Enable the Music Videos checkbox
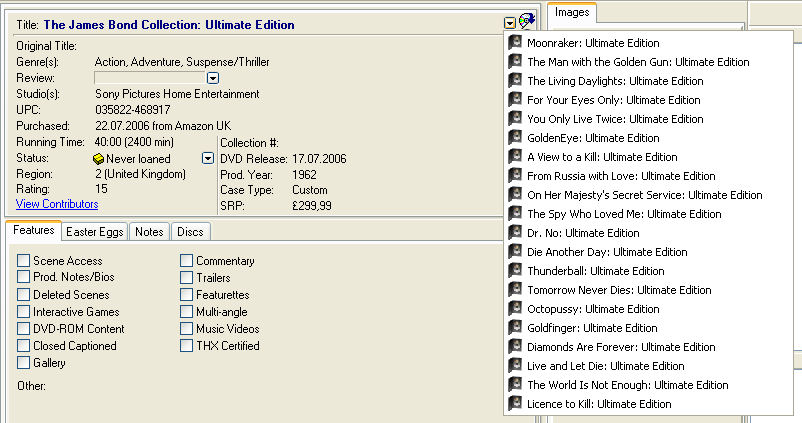This screenshot has height=423, width=802. click(x=186, y=328)
